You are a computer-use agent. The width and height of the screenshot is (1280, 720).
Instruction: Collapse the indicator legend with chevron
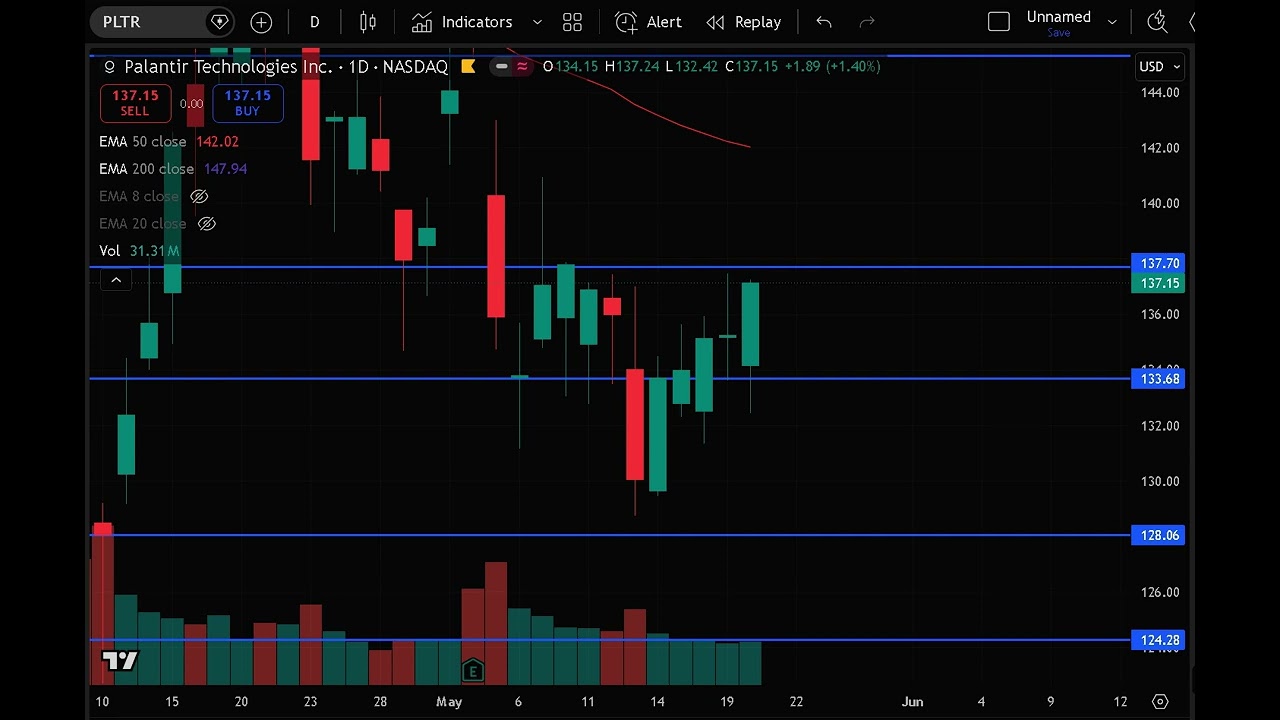pyautogui.click(x=116, y=281)
